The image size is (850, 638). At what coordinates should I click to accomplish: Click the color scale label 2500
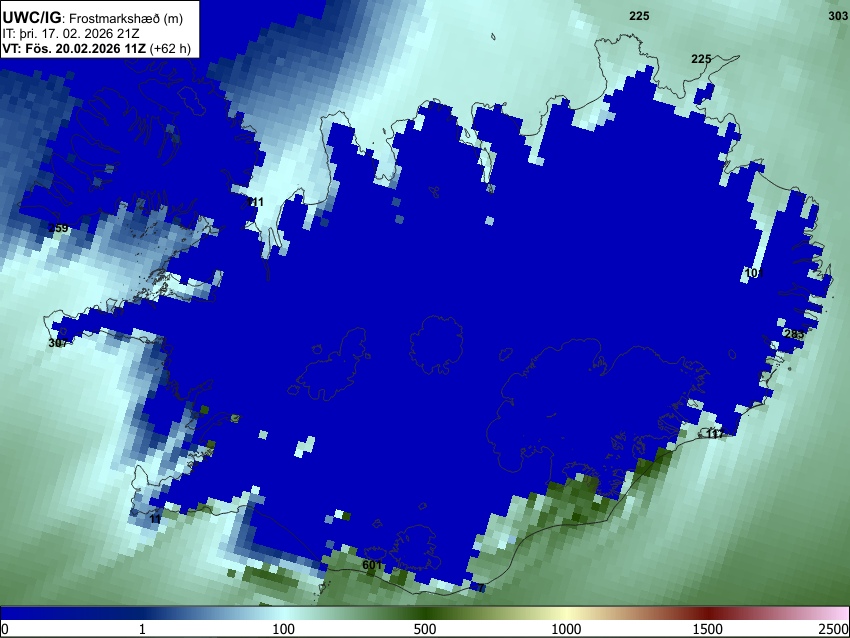point(835,629)
